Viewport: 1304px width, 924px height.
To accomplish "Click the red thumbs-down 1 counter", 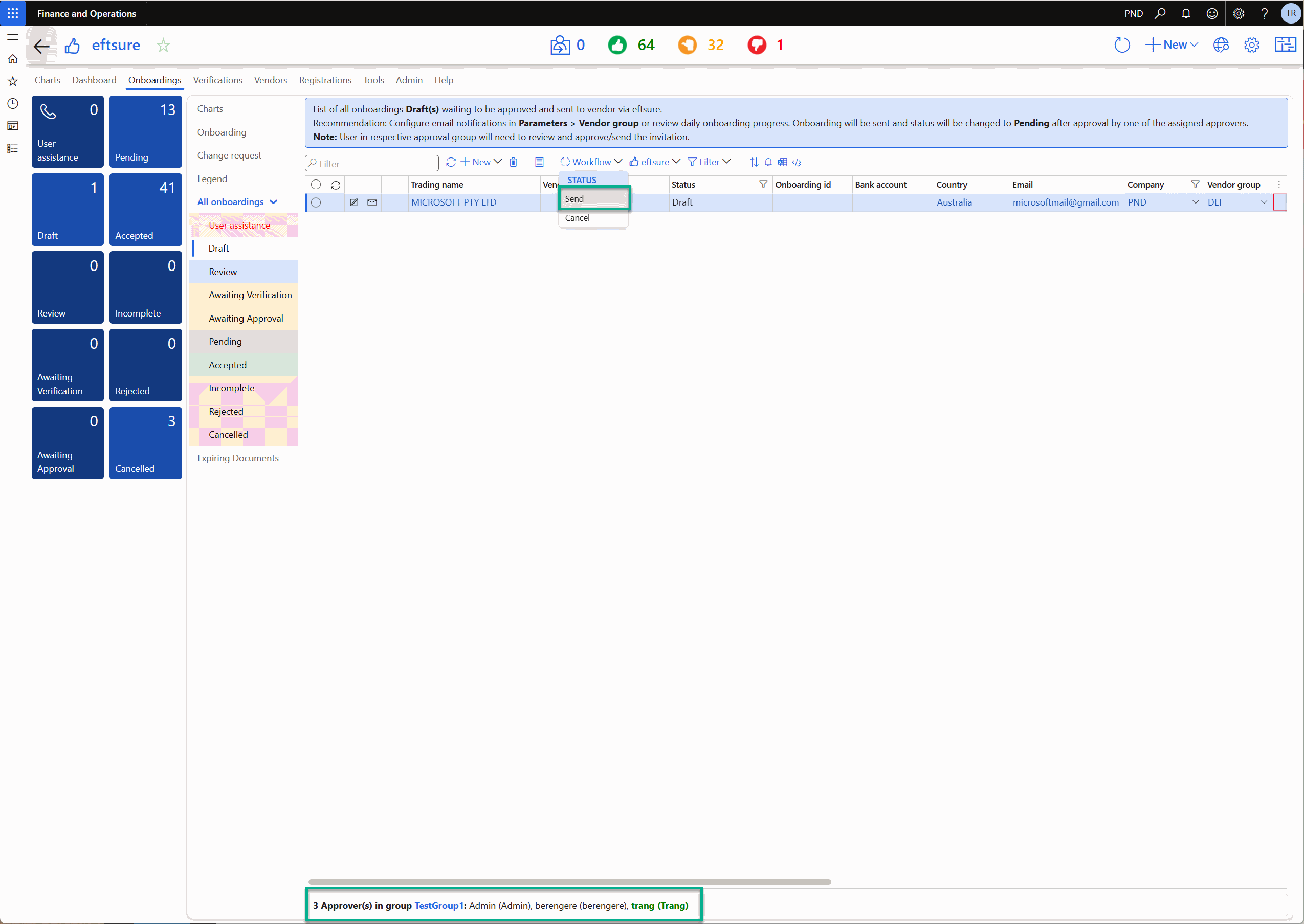I will point(765,45).
